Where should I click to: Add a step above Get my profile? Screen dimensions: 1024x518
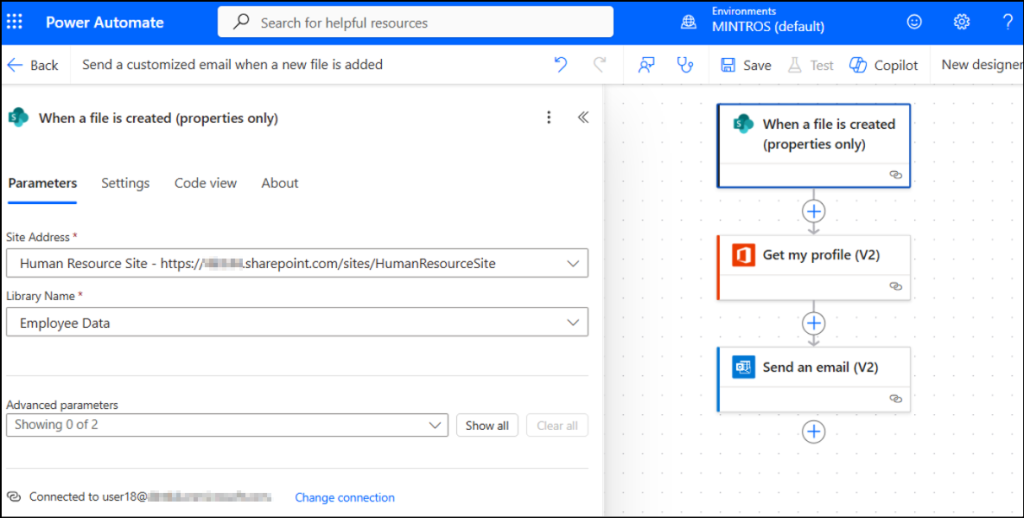pos(814,211)
